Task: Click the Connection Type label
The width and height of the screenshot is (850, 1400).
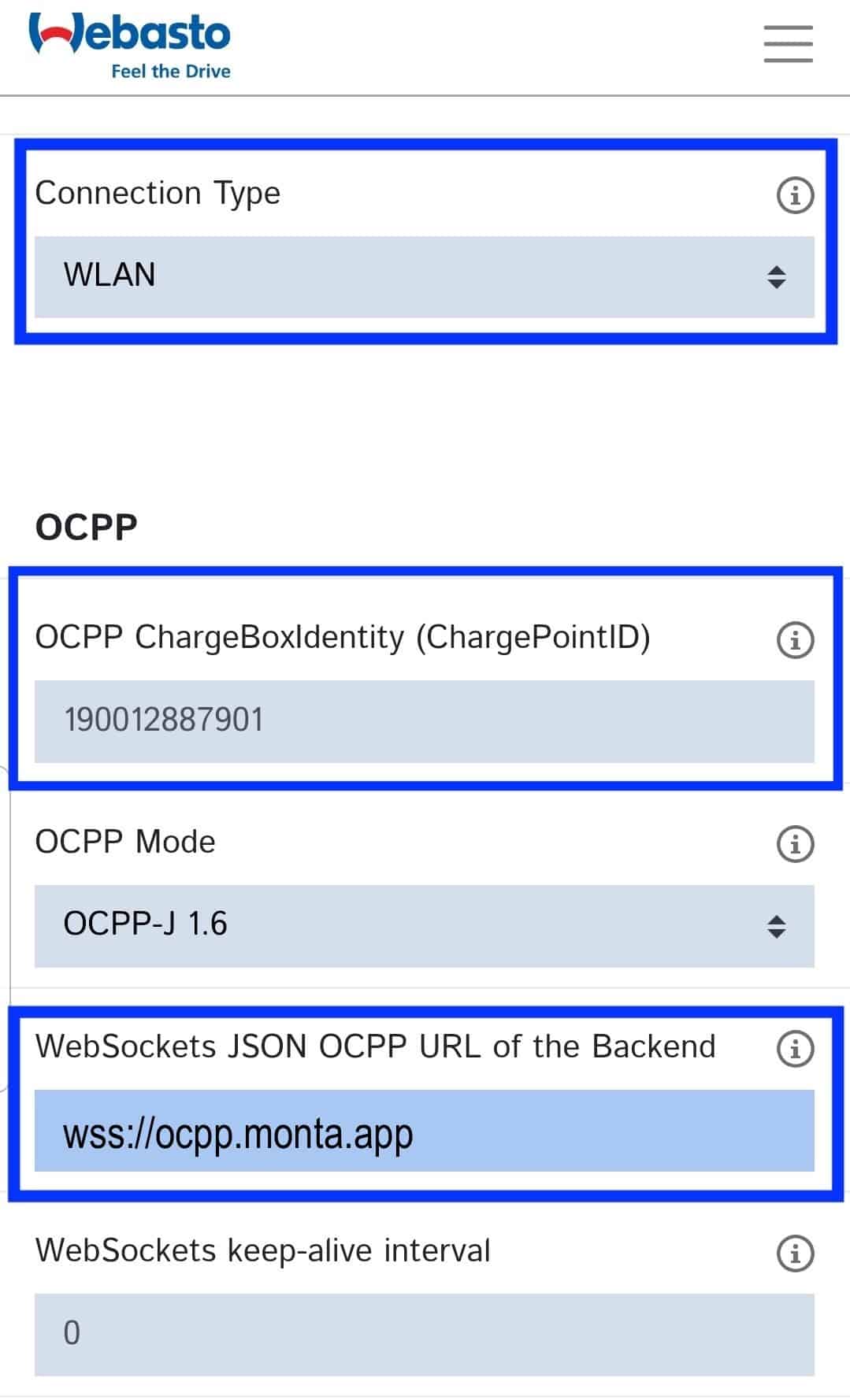Action: click(x=158, y=194)
